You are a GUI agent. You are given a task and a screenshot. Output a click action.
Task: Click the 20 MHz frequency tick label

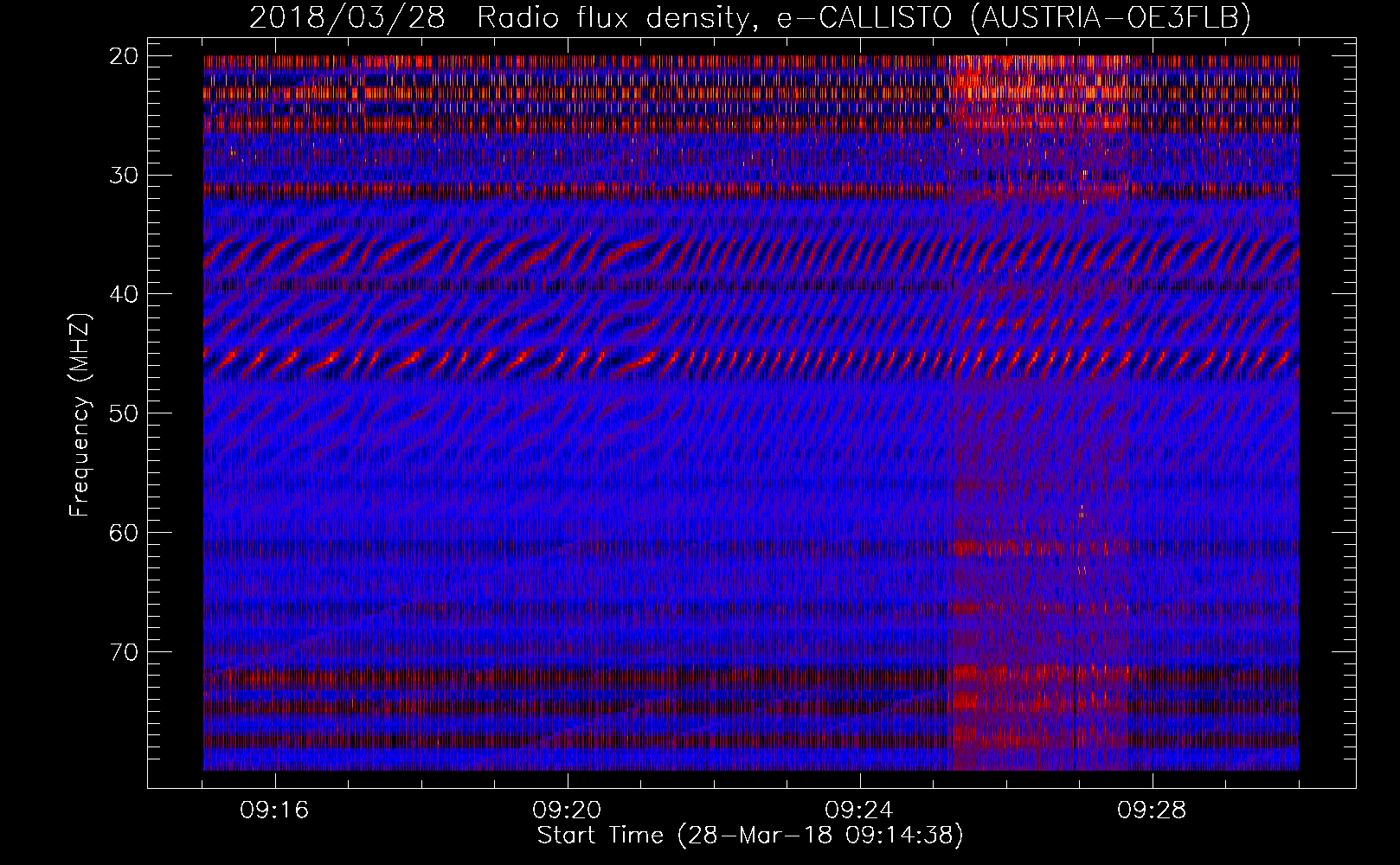[x=124, y=56]
